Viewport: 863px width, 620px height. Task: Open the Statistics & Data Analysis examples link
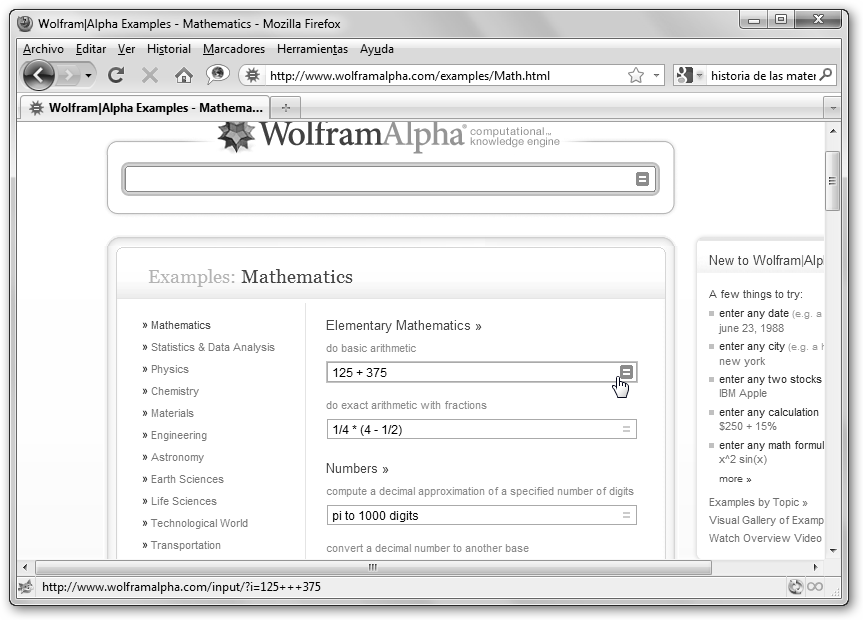pos(212,347)
